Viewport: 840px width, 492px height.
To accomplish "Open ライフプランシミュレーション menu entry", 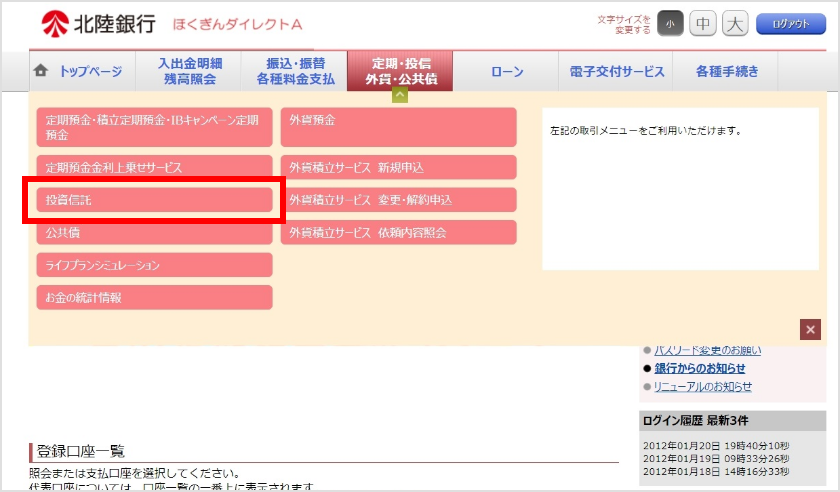I will (154, 265).
